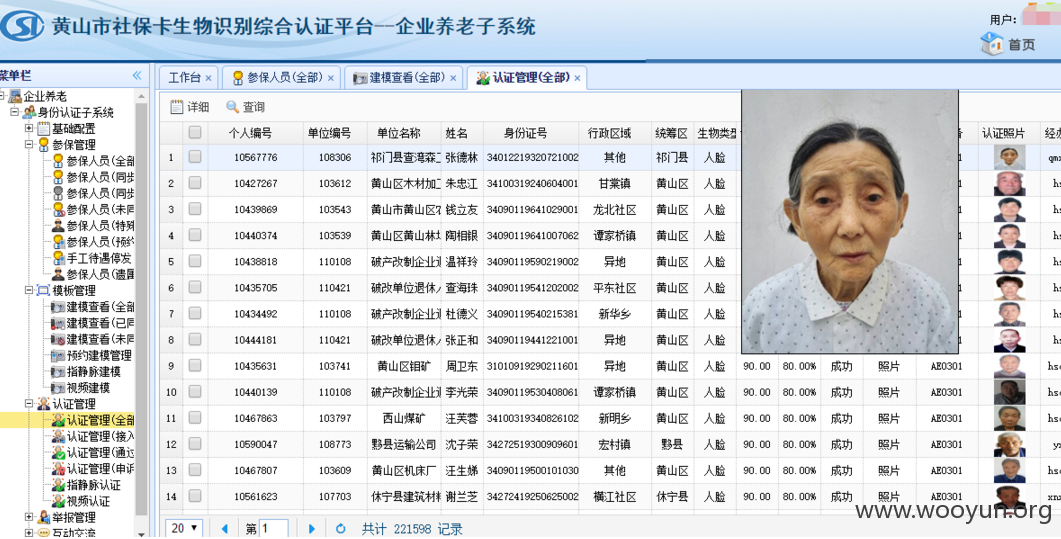Expand the 互动交流 tree node
The image size is (1061, 539).
(29, 533)
